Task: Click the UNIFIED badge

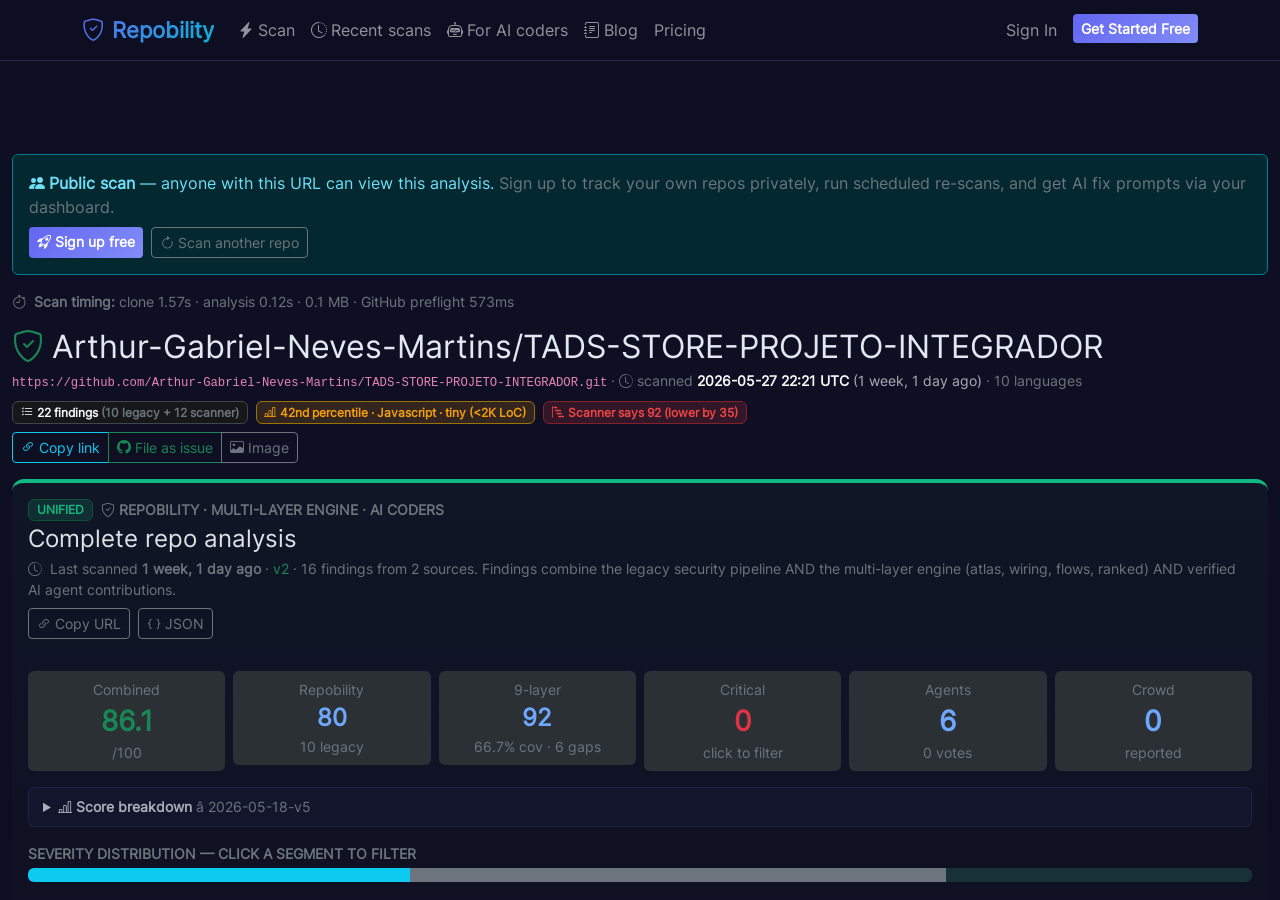Action: [x=60, y=510]
